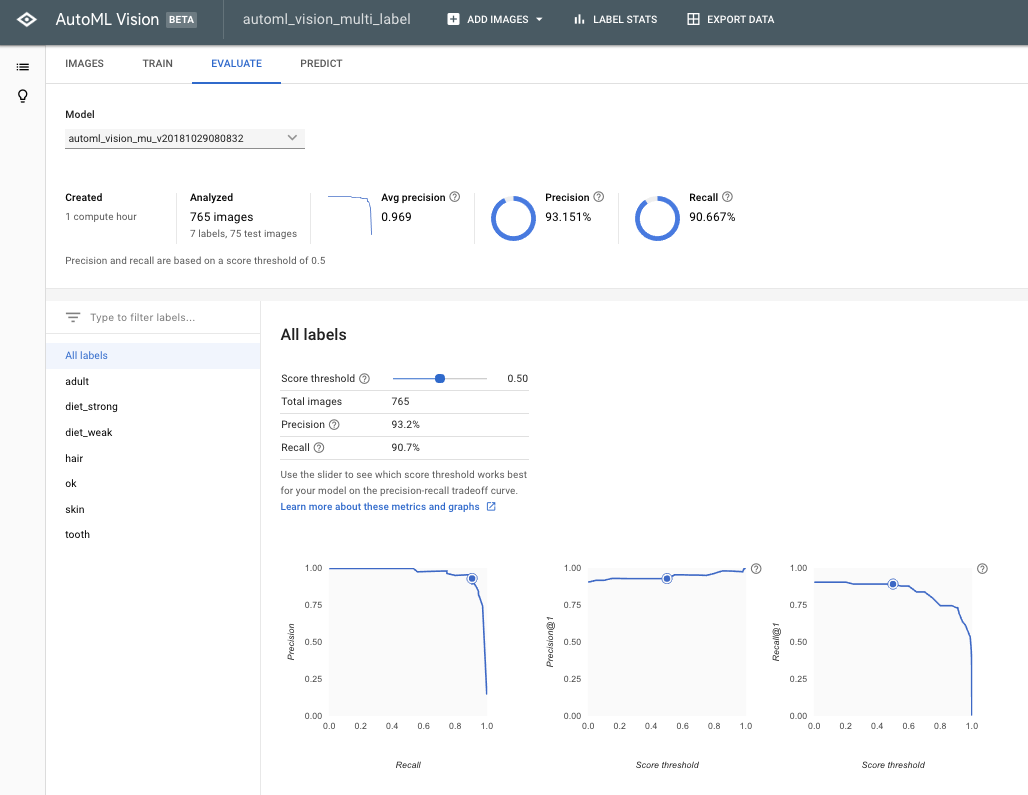Open the list view sidebar icon
This screenshot has height=795, width=1028.
tap(23, 67)
